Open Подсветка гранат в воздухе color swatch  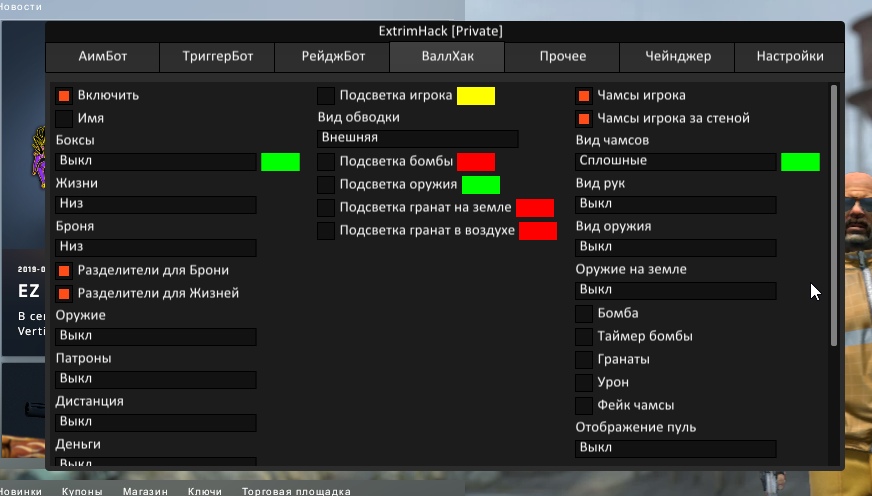538,231
